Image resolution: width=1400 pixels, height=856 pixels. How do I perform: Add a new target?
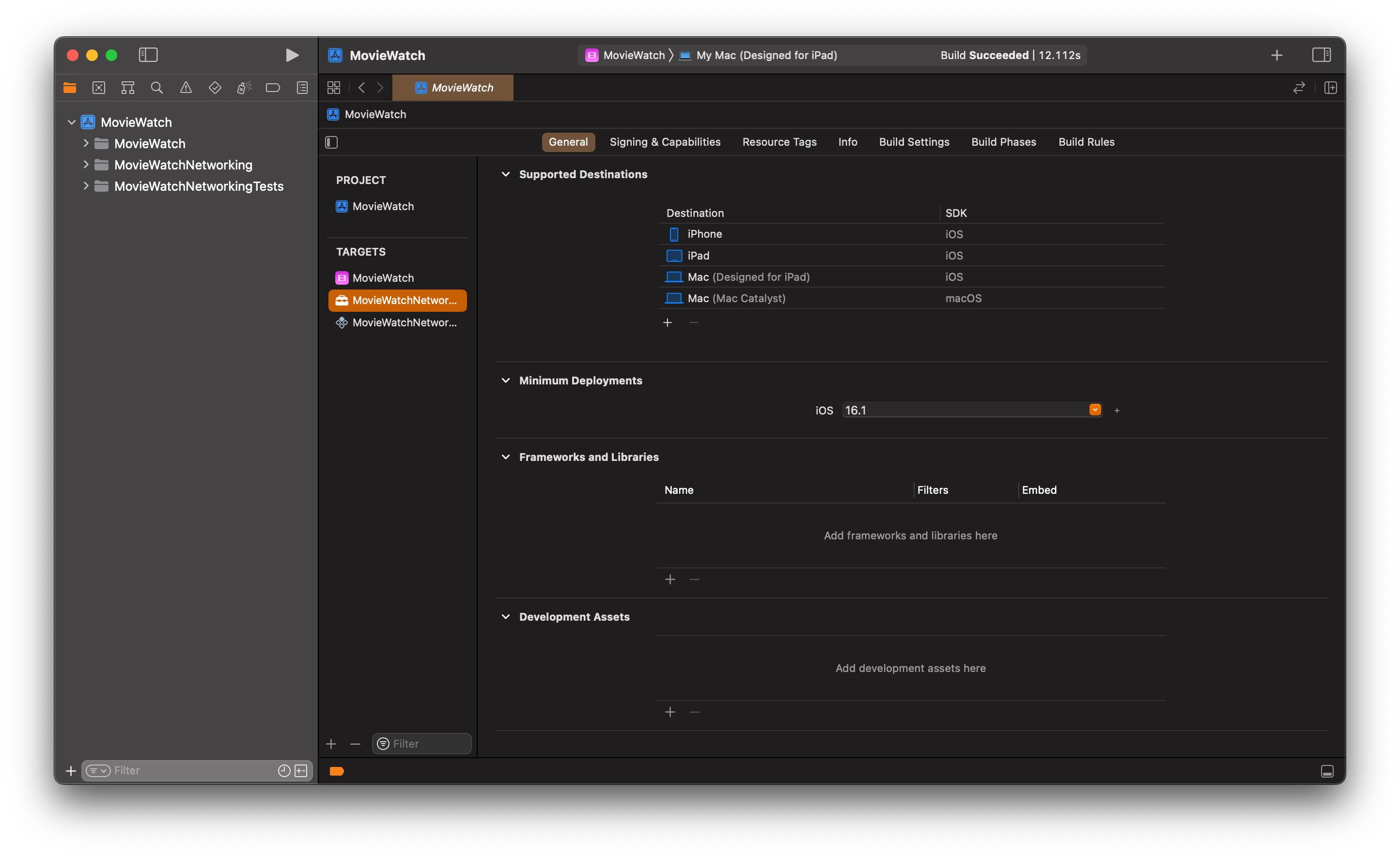(x=331, y=744)
